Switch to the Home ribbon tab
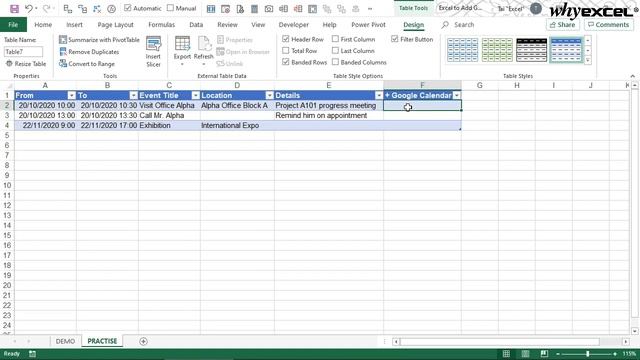The width and height of the screenshot is (640, 360). coord(43,25)
